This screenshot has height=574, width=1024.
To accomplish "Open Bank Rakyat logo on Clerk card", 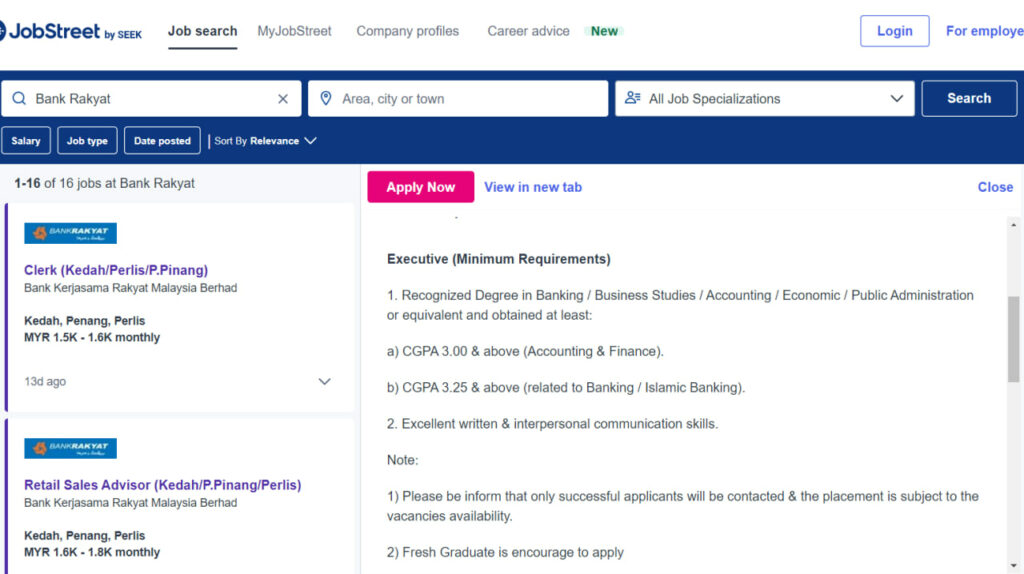I will point(71,233).
